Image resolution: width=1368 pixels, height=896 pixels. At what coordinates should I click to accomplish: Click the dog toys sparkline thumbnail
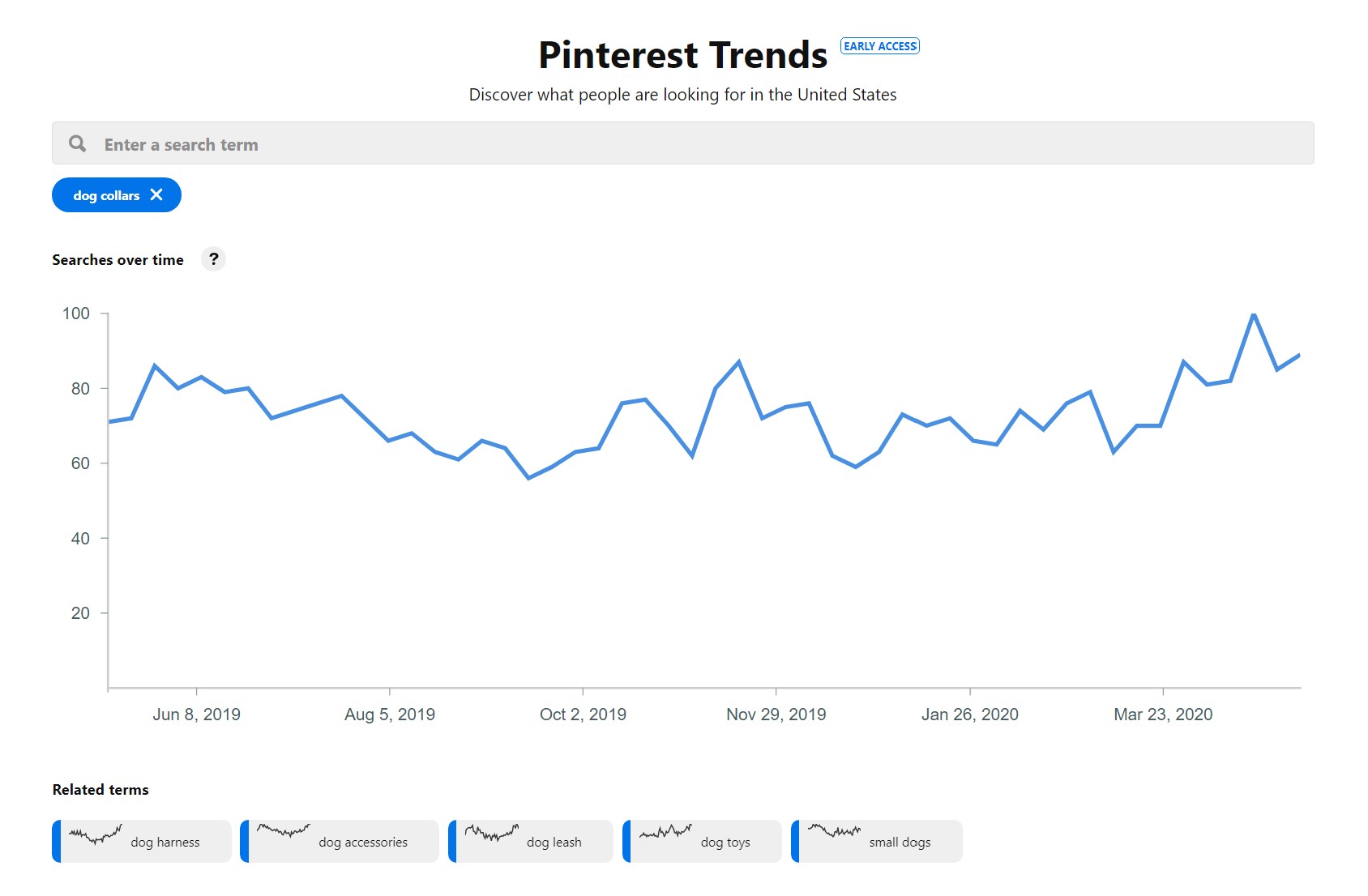click(x=665, y=831)
